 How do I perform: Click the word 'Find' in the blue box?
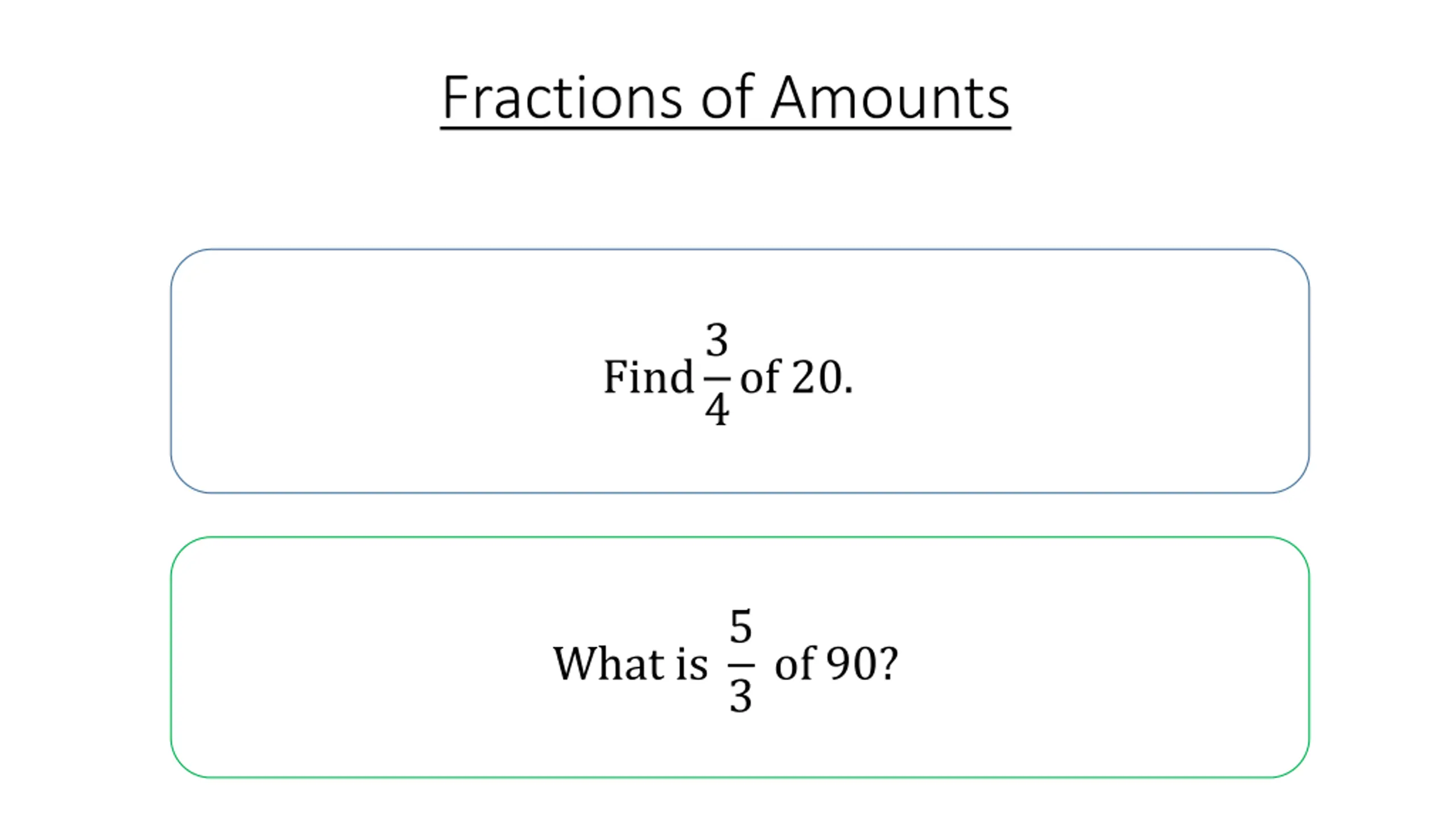click(648, 377)
